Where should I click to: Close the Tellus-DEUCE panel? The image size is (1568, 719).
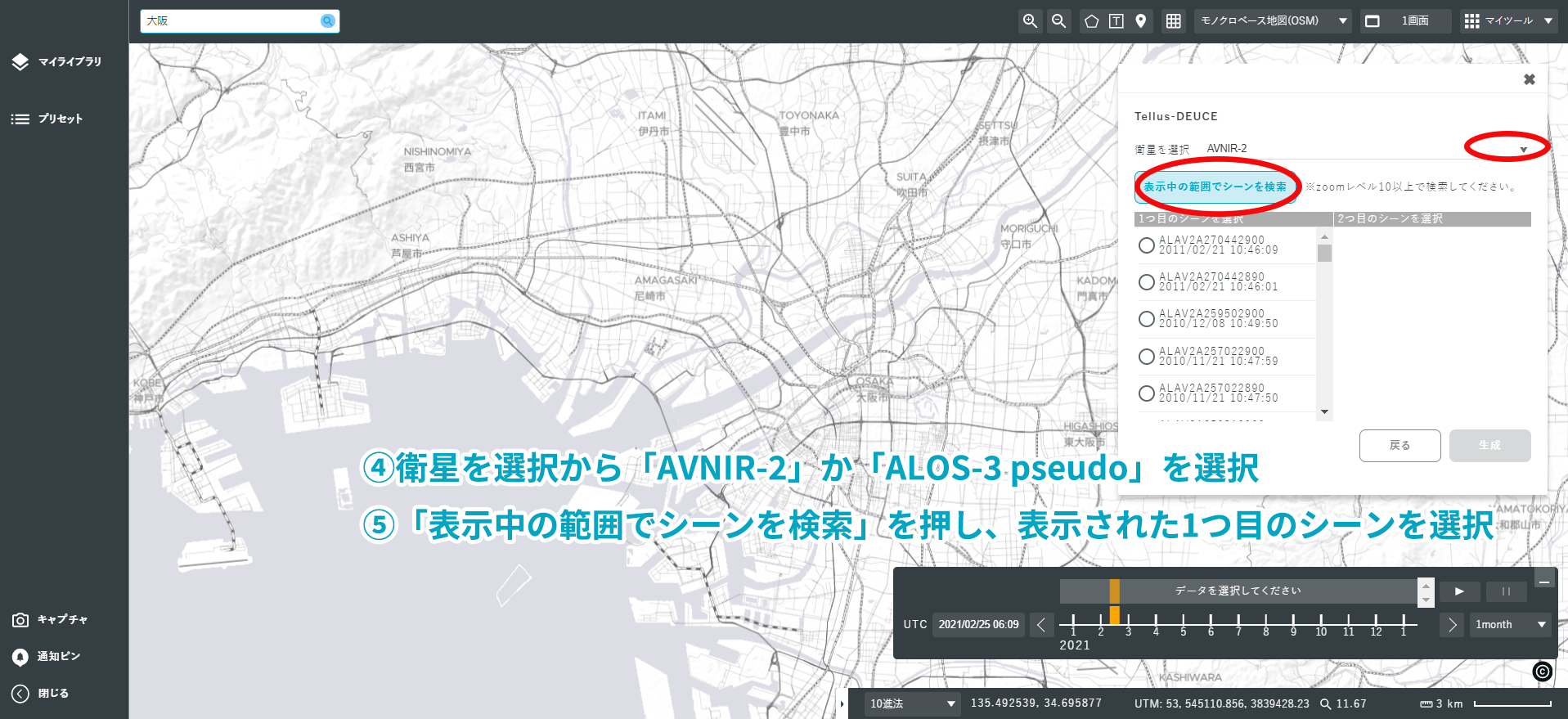click(x=1529, y=79)
